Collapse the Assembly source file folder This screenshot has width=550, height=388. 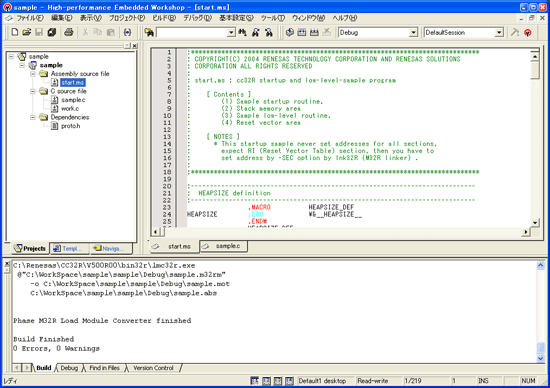point(33,74)
